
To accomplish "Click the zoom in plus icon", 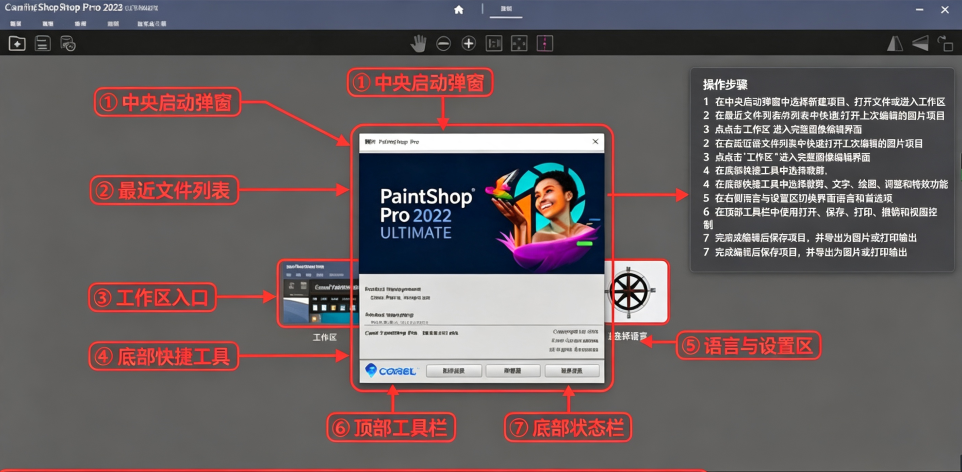I will [x=469, y=44].
